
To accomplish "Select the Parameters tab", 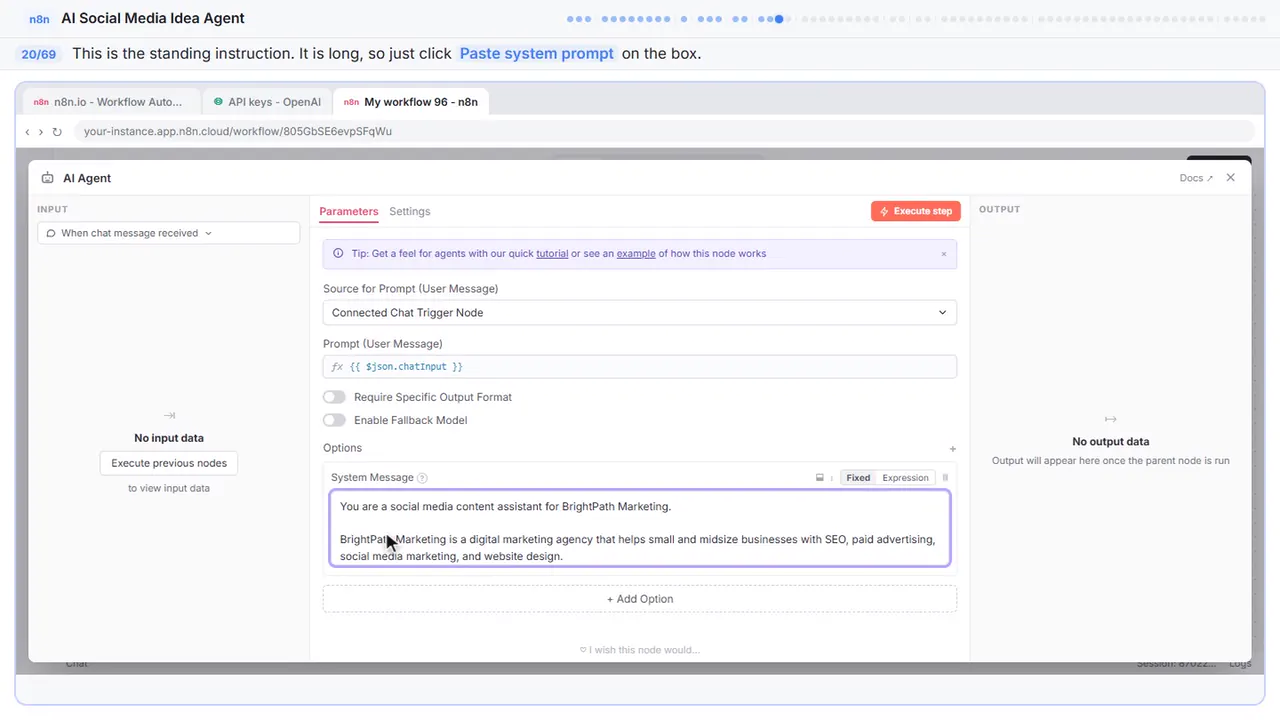I will (349, 212).
